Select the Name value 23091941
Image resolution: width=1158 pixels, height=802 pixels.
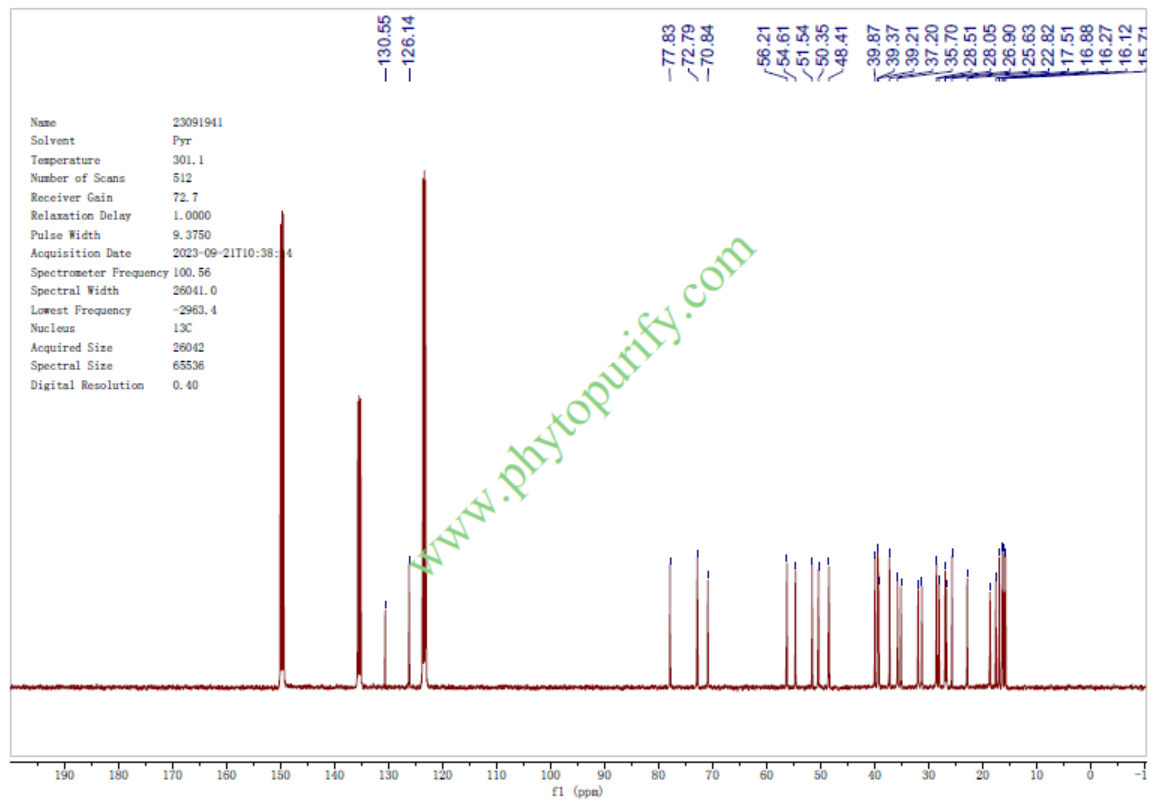[197, 122]
